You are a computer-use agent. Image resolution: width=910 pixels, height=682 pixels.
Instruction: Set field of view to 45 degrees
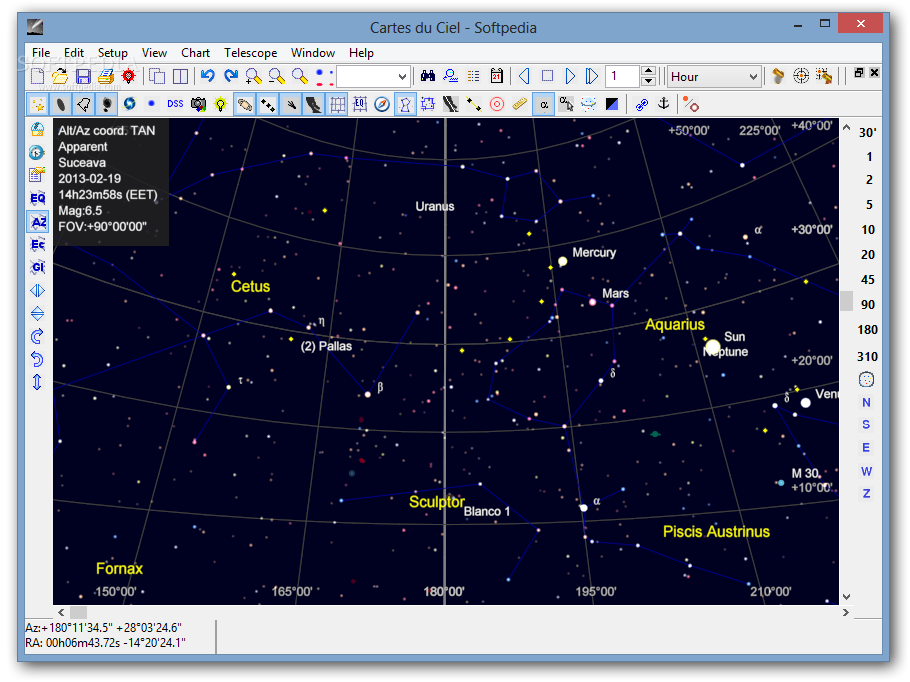click(868, 280)
